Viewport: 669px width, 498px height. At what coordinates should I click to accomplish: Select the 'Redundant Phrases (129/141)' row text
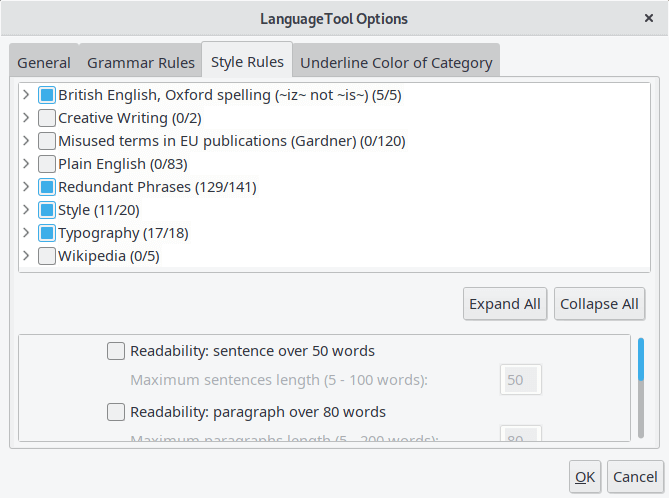tap(157, 187)
